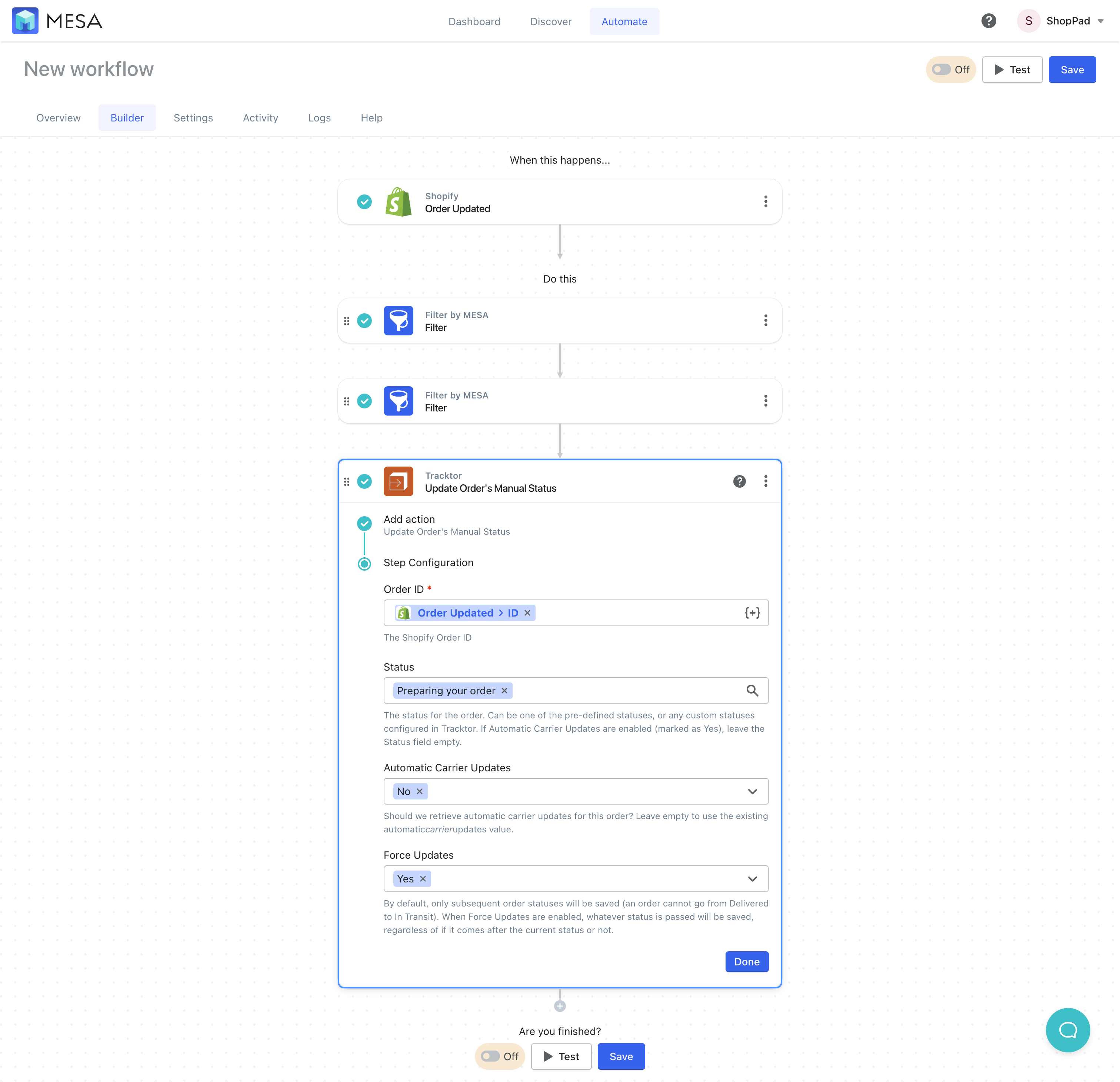Go to the Dashboard nav item
This screenshot has width=1120, height=1082.
pyautogui.click(x=474, y=22)
